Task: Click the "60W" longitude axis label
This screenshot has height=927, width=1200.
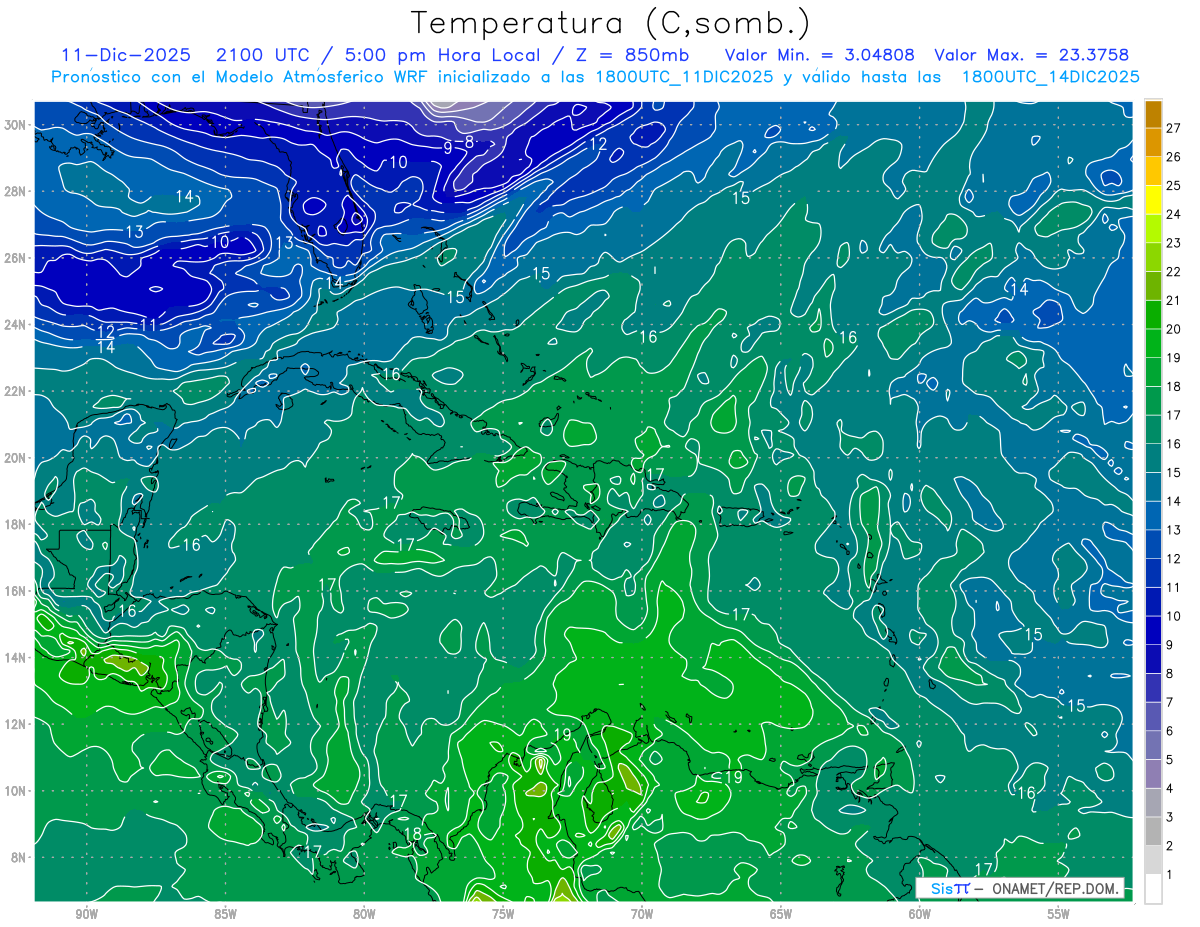Action: [920, 914]
